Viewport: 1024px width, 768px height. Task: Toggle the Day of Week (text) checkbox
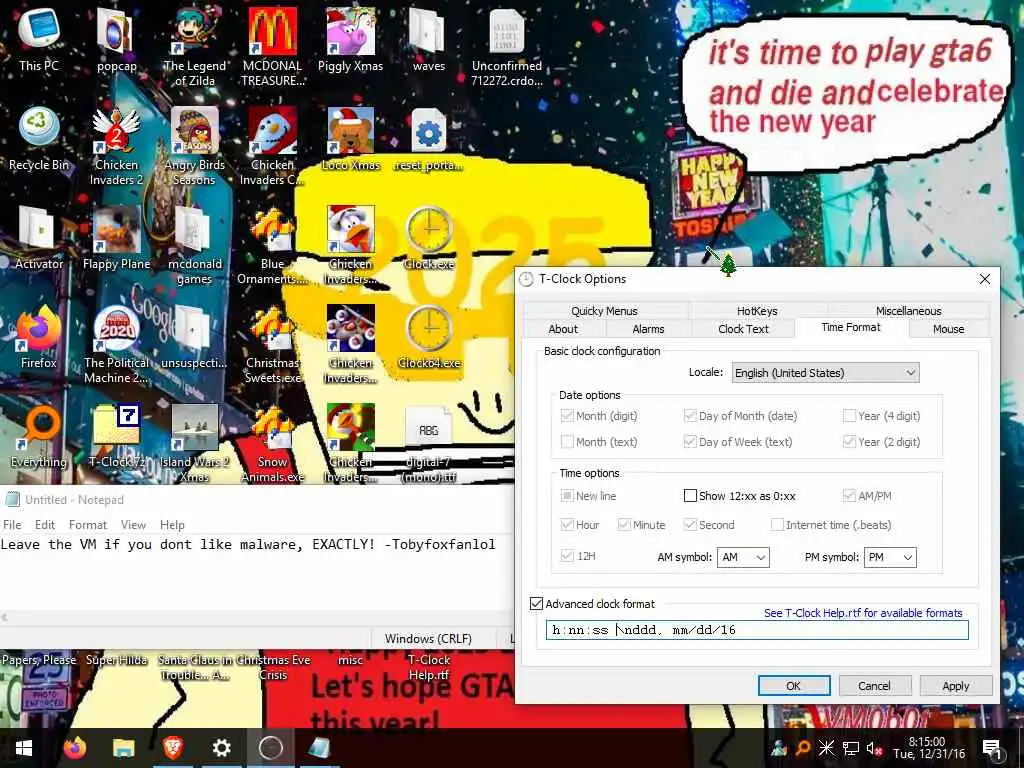tap(690, 442)
